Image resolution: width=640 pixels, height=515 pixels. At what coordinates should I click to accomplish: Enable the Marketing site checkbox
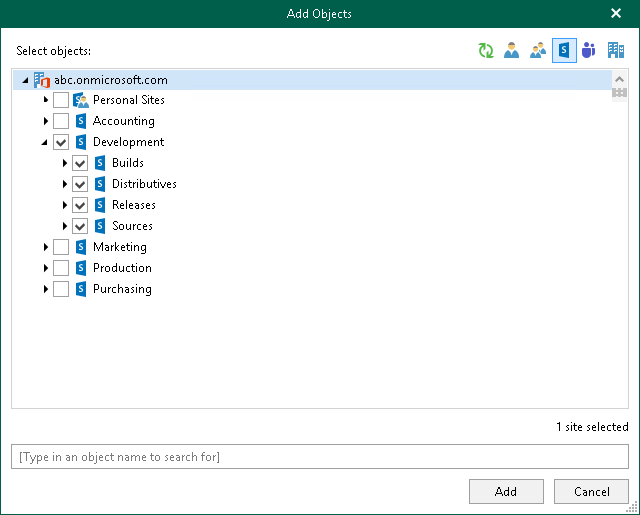click(x=61, y=247)
